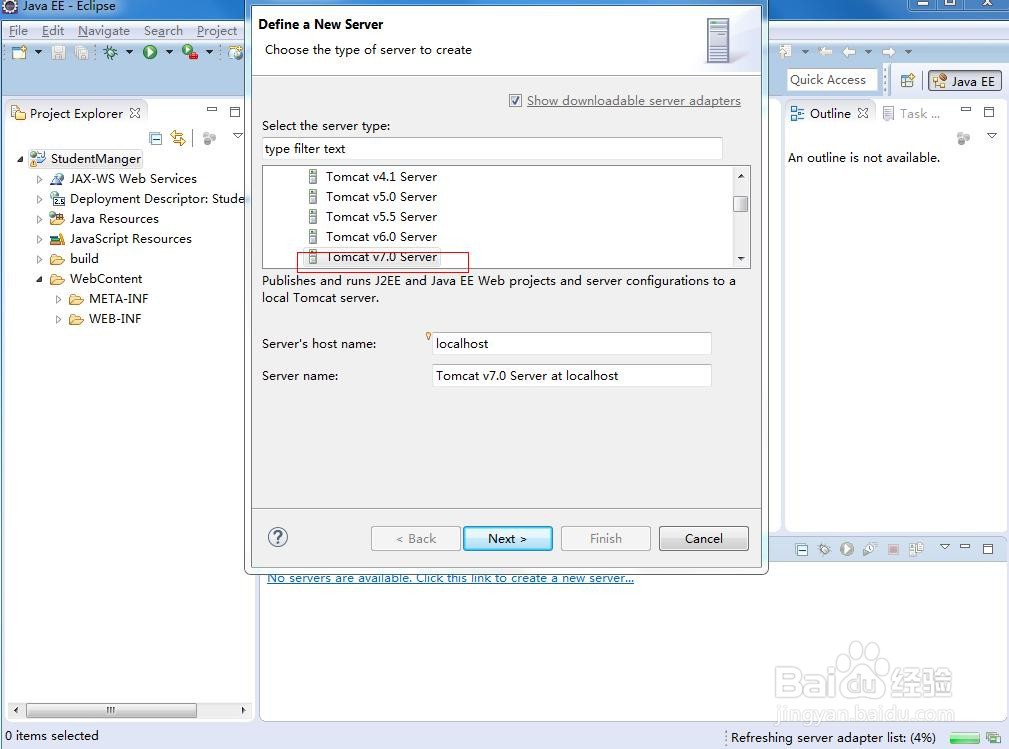Click the Cancel button

coord(703,539)
